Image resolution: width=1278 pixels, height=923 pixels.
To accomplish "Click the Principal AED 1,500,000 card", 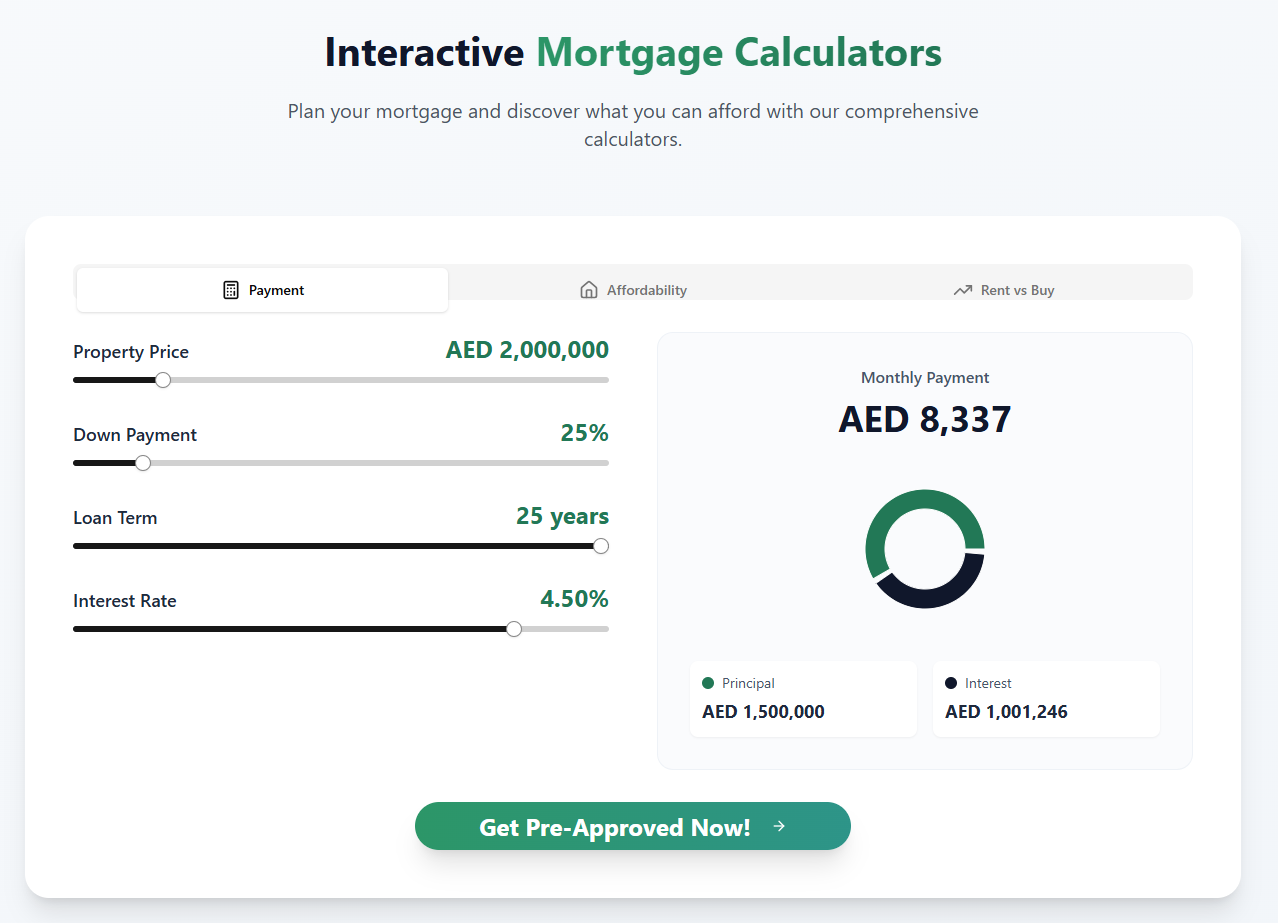I will click(x=803, y=699).
